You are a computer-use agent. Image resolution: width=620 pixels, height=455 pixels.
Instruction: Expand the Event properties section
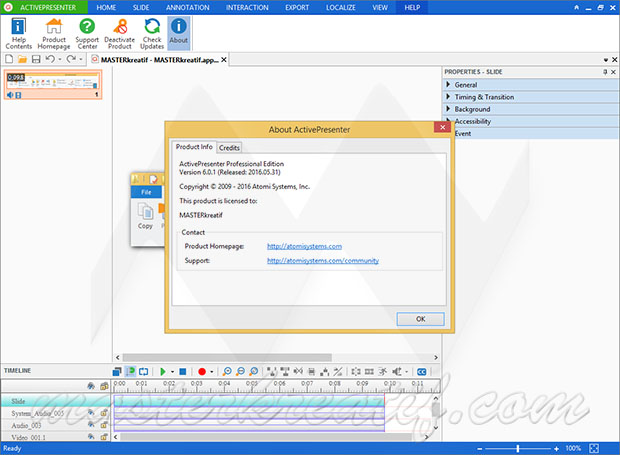536,134
